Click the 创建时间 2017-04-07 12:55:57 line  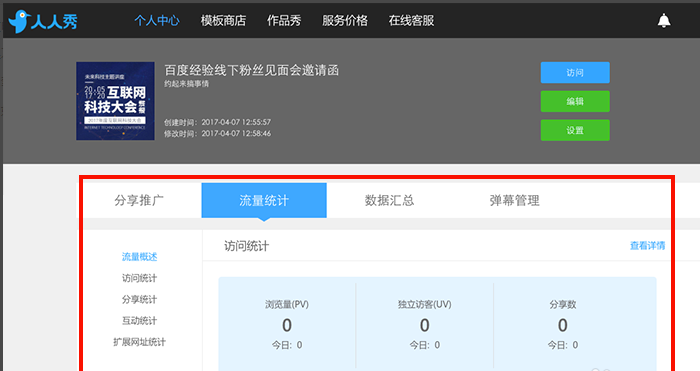217,122
